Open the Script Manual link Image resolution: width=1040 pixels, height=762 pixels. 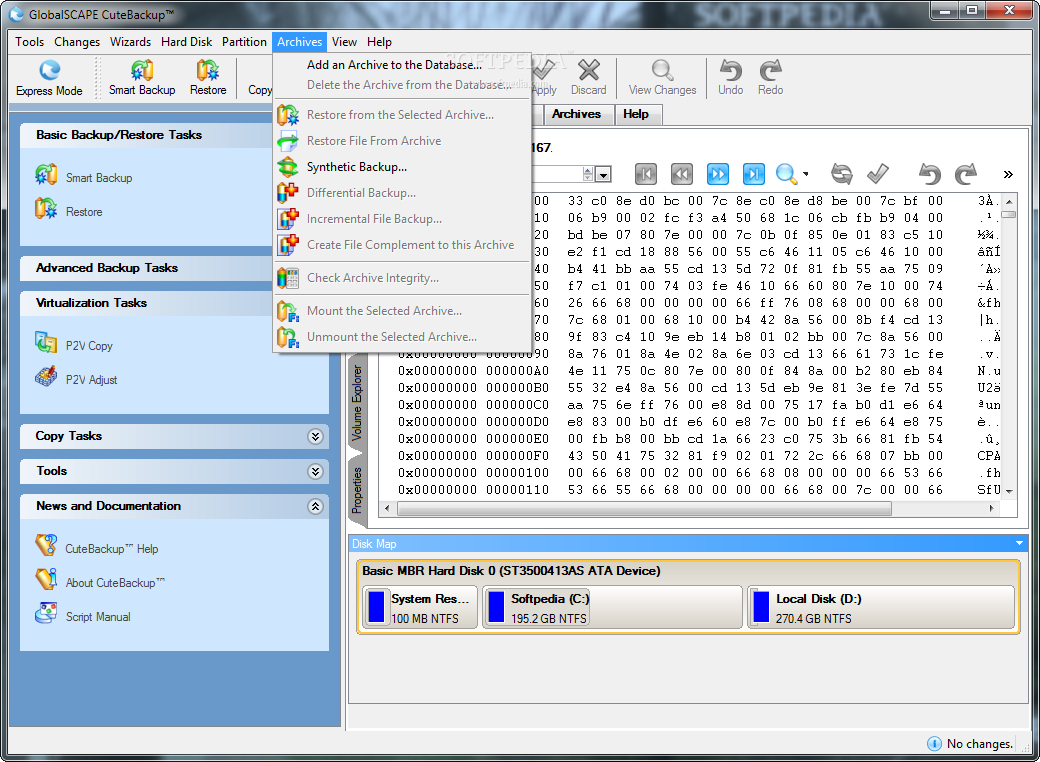(x=98, y=617)
